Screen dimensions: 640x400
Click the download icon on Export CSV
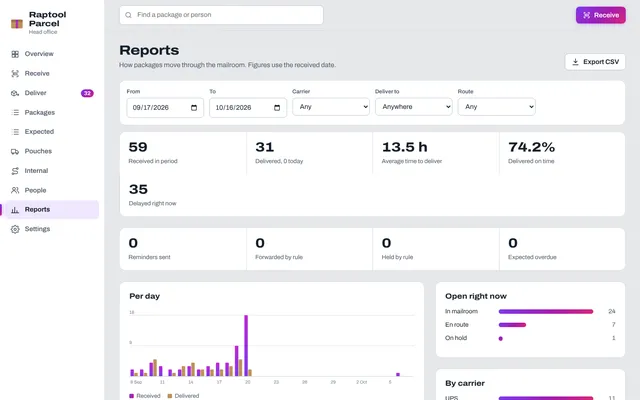(575, 62)
